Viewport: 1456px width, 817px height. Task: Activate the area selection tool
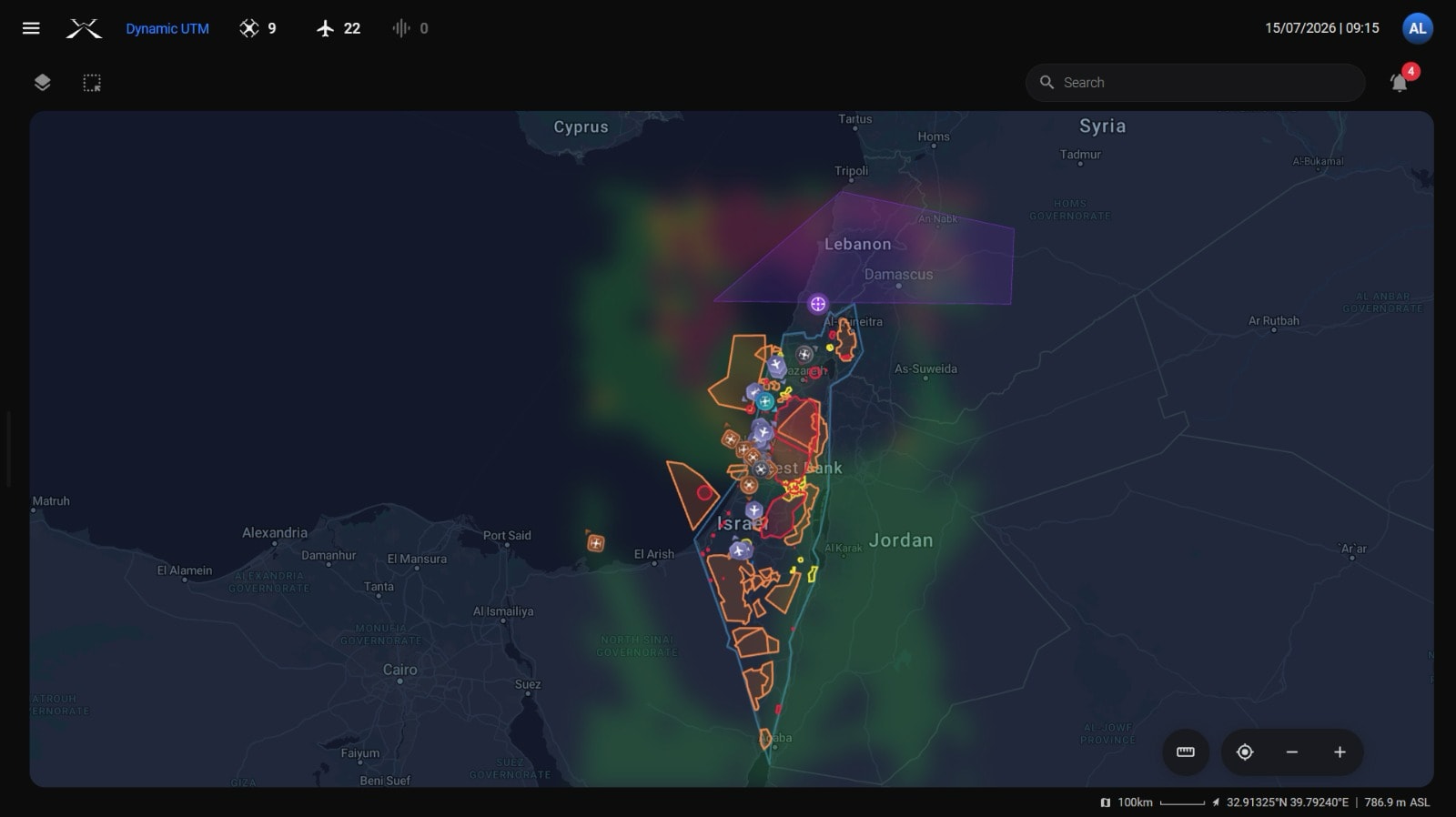[92, 83]
